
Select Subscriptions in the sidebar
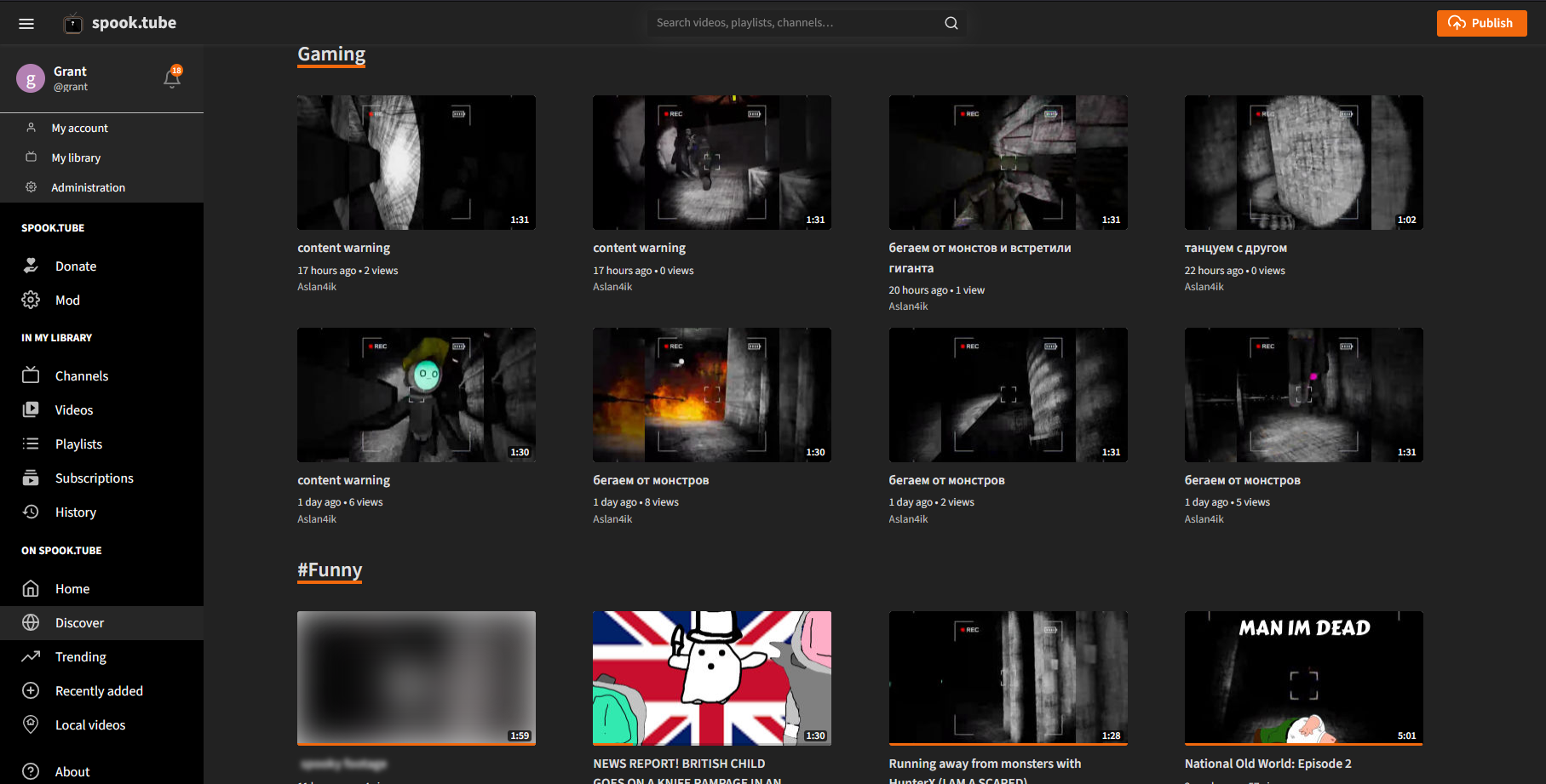(94, 478)
